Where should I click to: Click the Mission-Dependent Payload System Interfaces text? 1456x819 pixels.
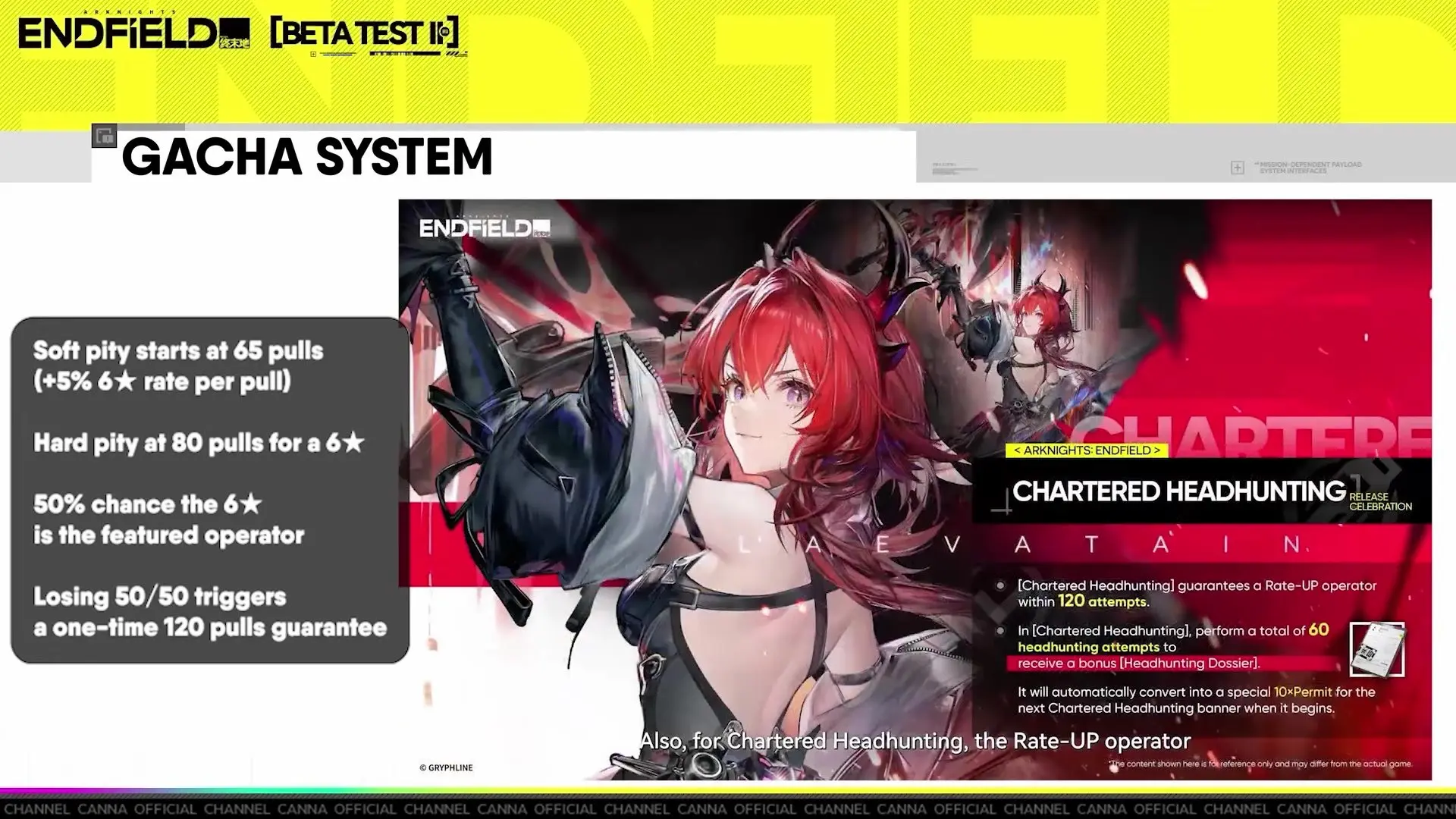point(1310,168)
